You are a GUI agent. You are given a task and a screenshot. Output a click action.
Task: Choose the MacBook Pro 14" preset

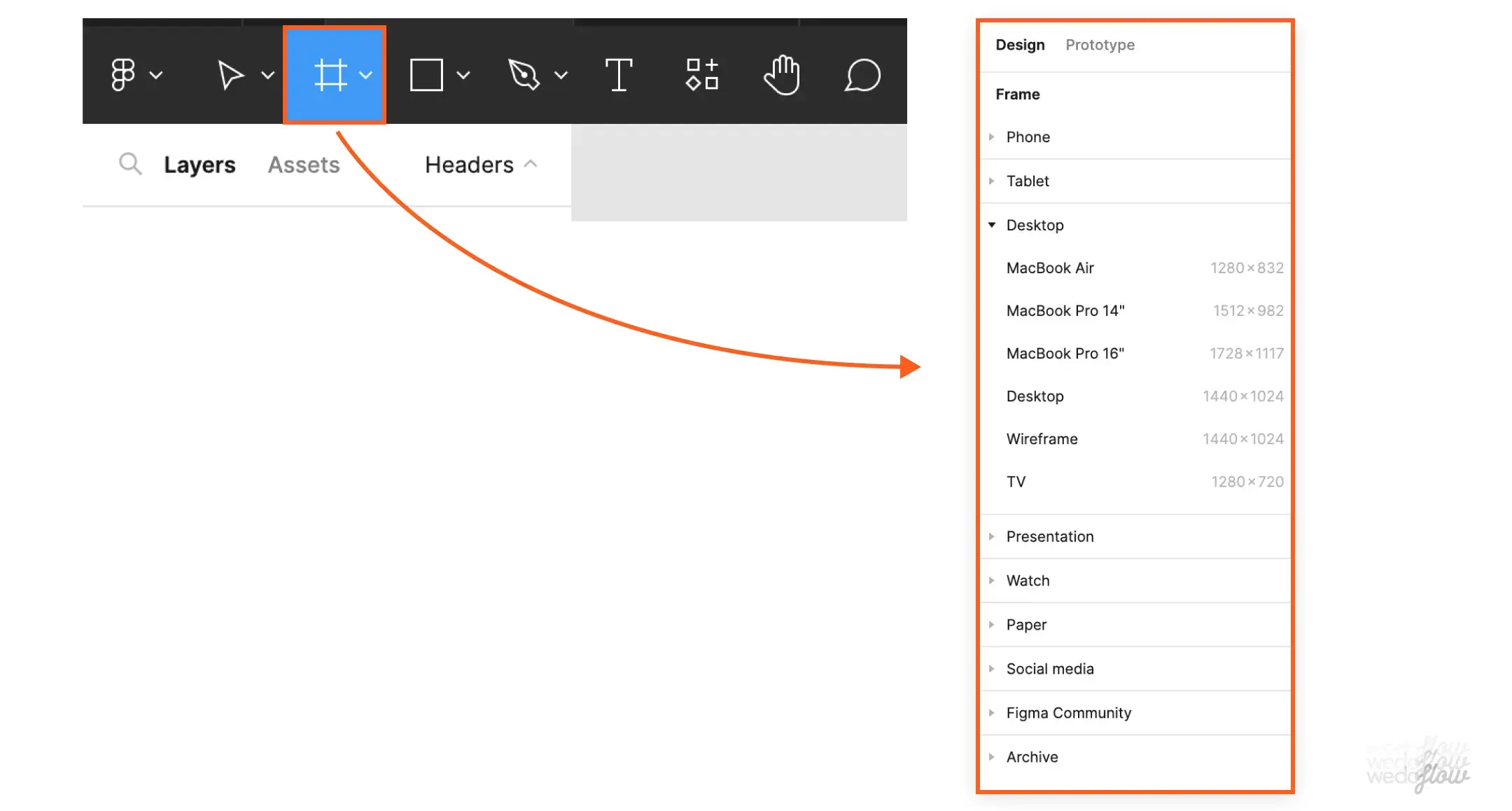tap(1065, 311)
